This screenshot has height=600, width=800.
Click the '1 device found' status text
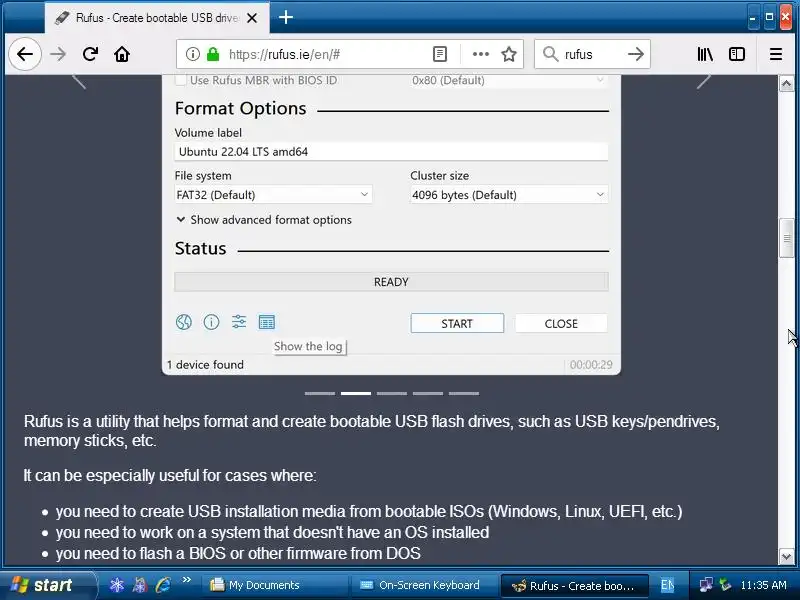(205, 365)
